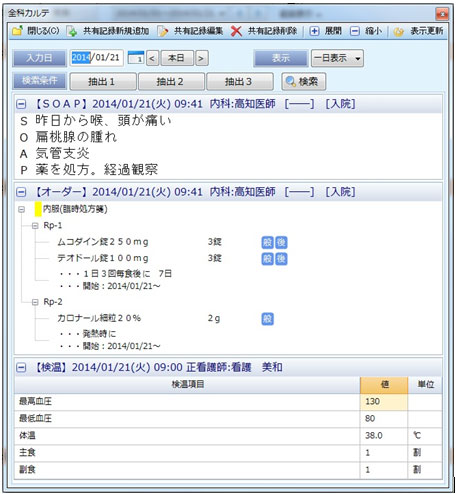Open the 一日表示 display dropdown

[337, 58]
